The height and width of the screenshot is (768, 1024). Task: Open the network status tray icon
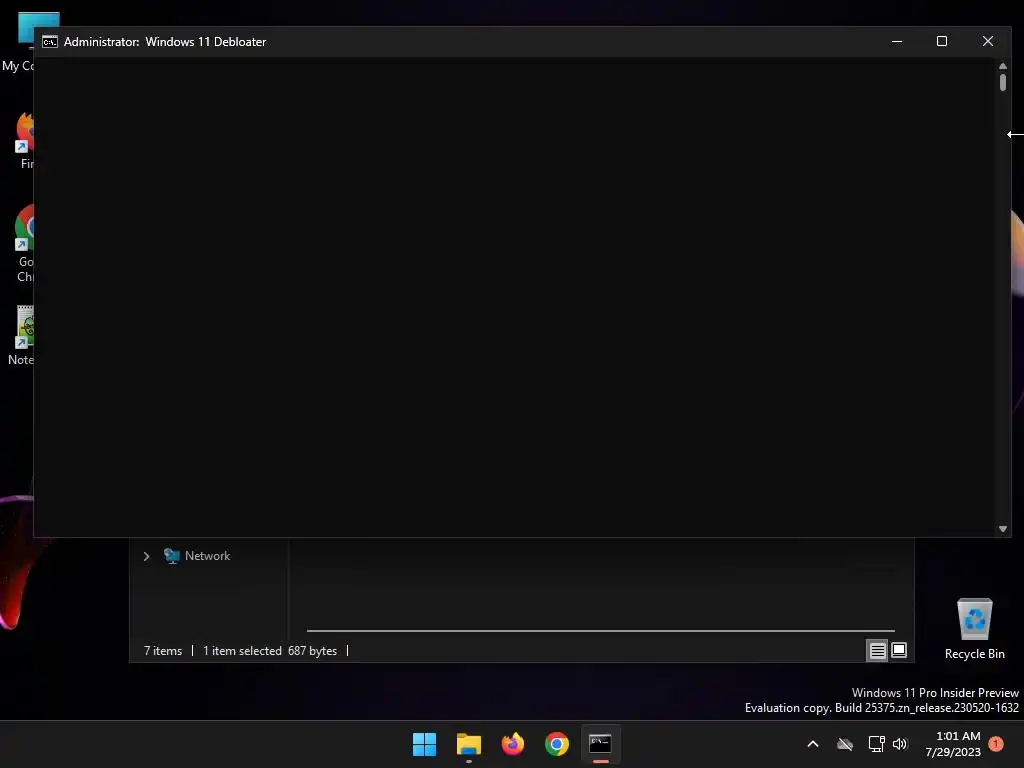coord(876,744)
